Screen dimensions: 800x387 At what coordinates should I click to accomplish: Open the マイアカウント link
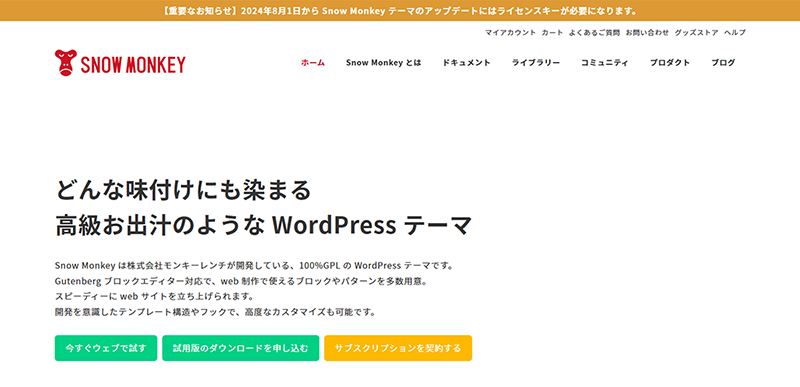(x=510, y=33)
